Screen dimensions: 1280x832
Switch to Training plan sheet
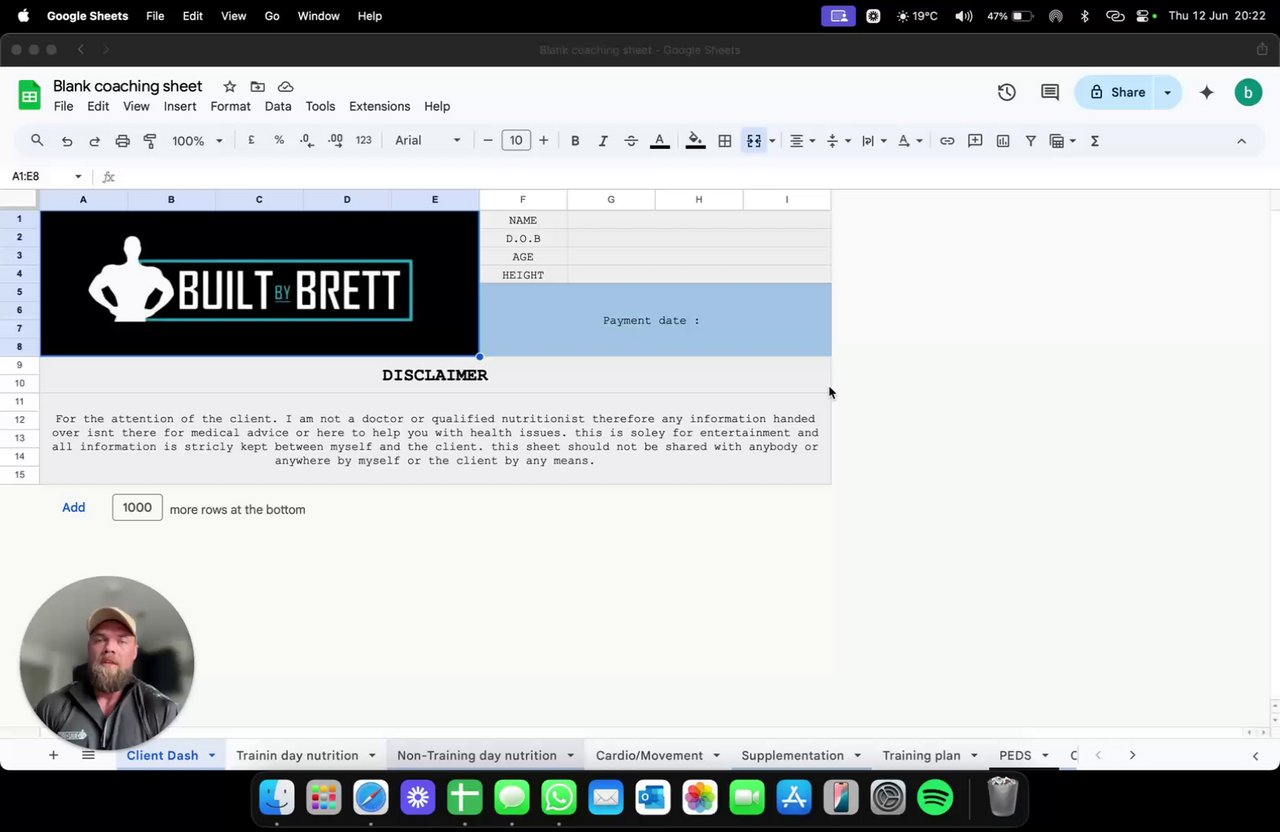921,755
